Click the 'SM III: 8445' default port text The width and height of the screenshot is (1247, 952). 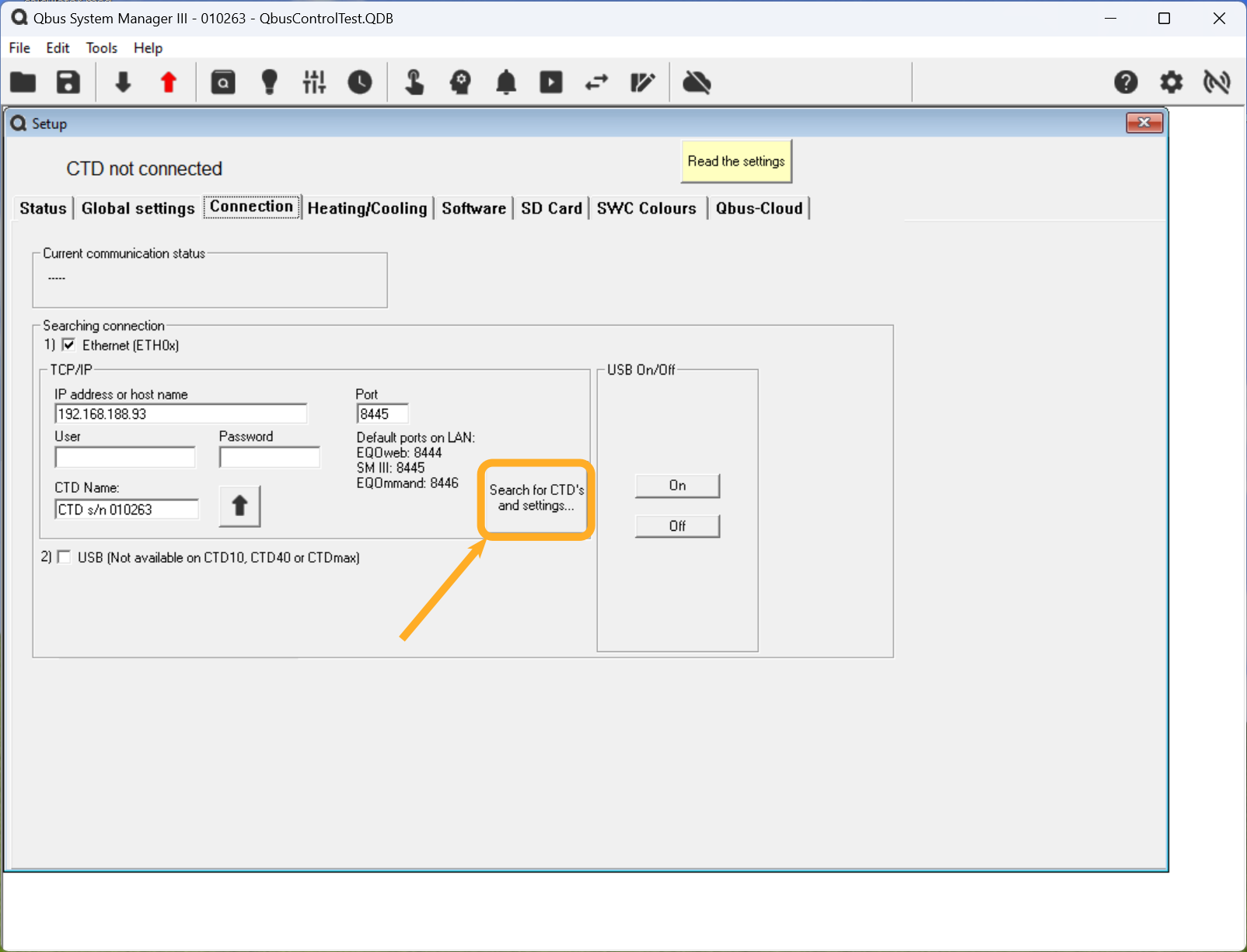point(390,468)
